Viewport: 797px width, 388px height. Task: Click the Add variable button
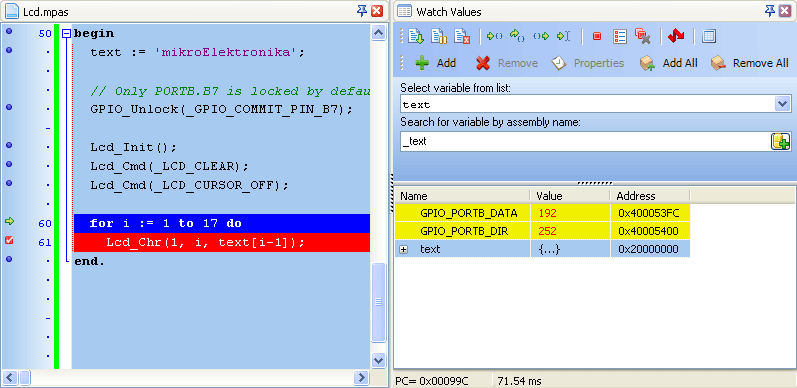click(435, 63)
